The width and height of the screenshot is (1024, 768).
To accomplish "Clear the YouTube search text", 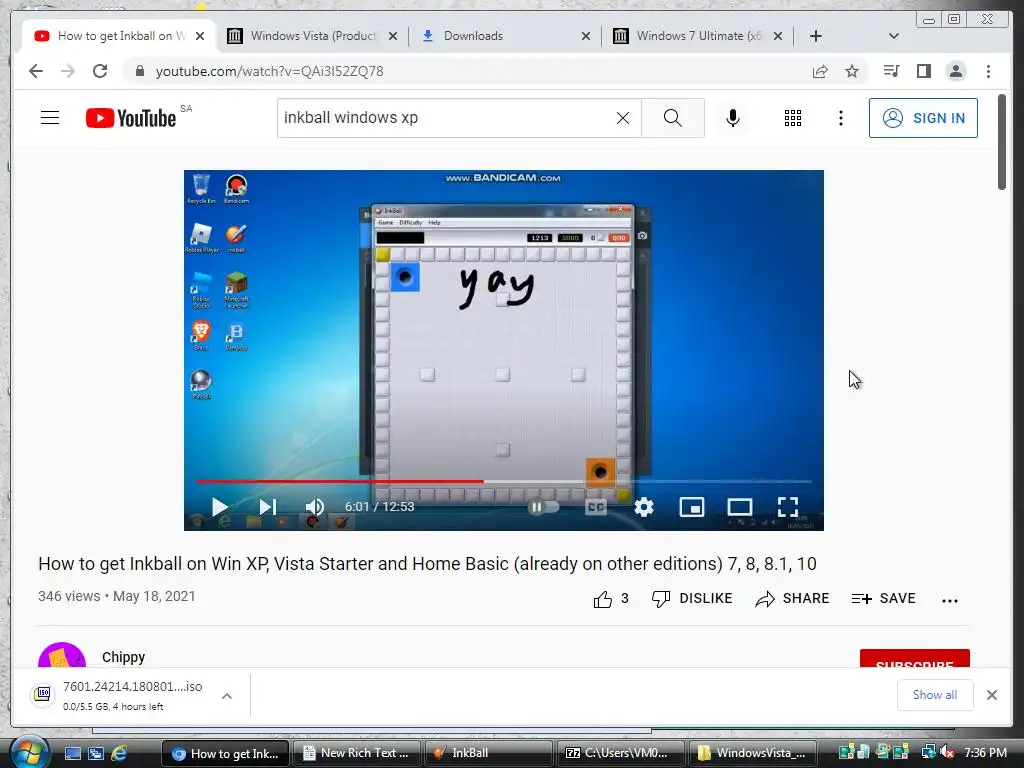I will pyautogui.click(x=623, y=118).
